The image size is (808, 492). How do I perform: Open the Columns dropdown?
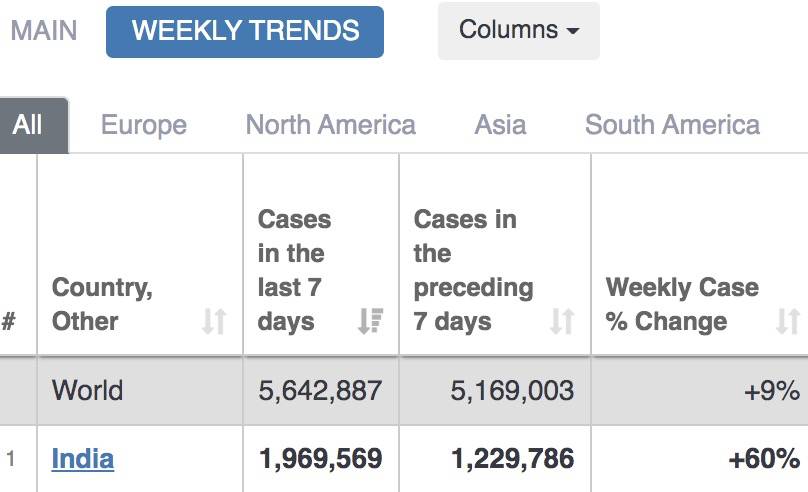pos(518,30)
